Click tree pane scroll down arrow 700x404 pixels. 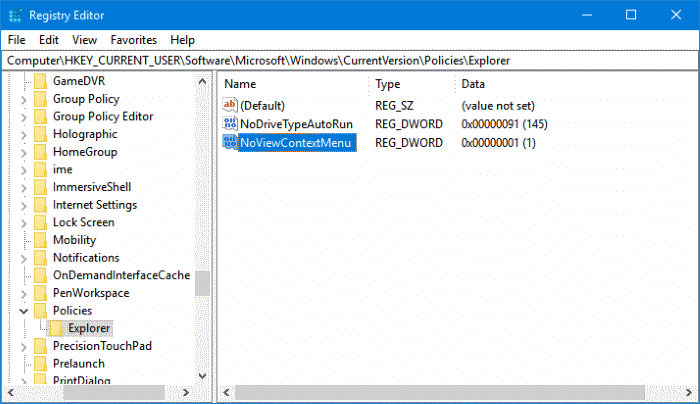pos(202,376)
